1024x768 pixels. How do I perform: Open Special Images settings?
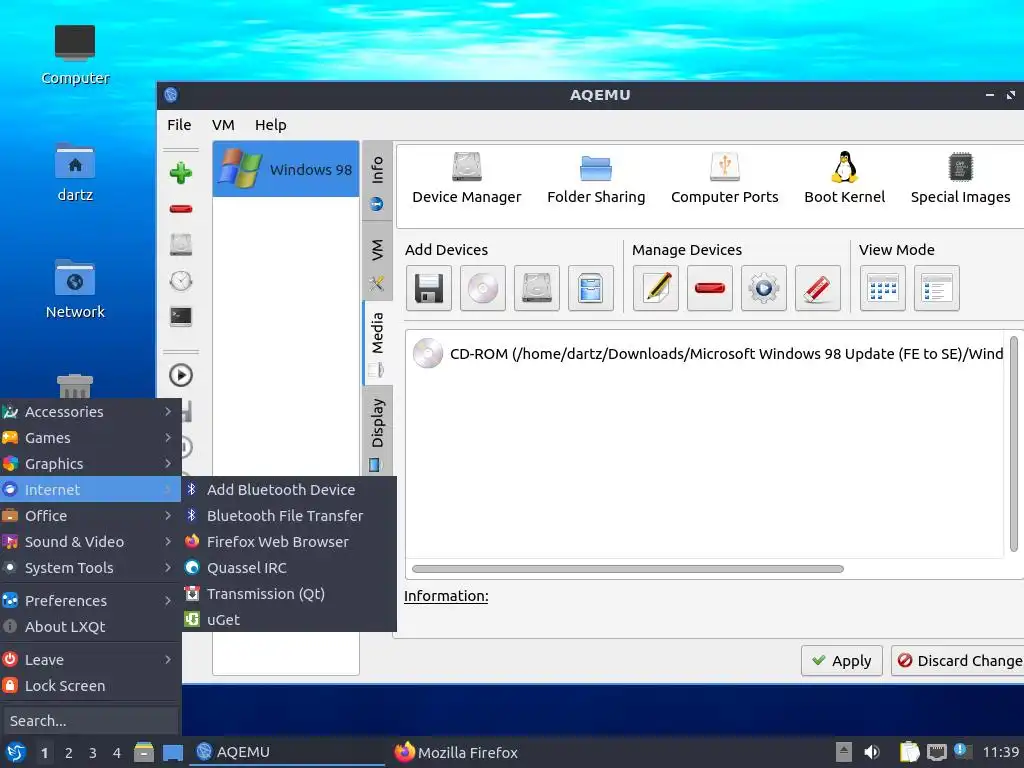(960, 179)
